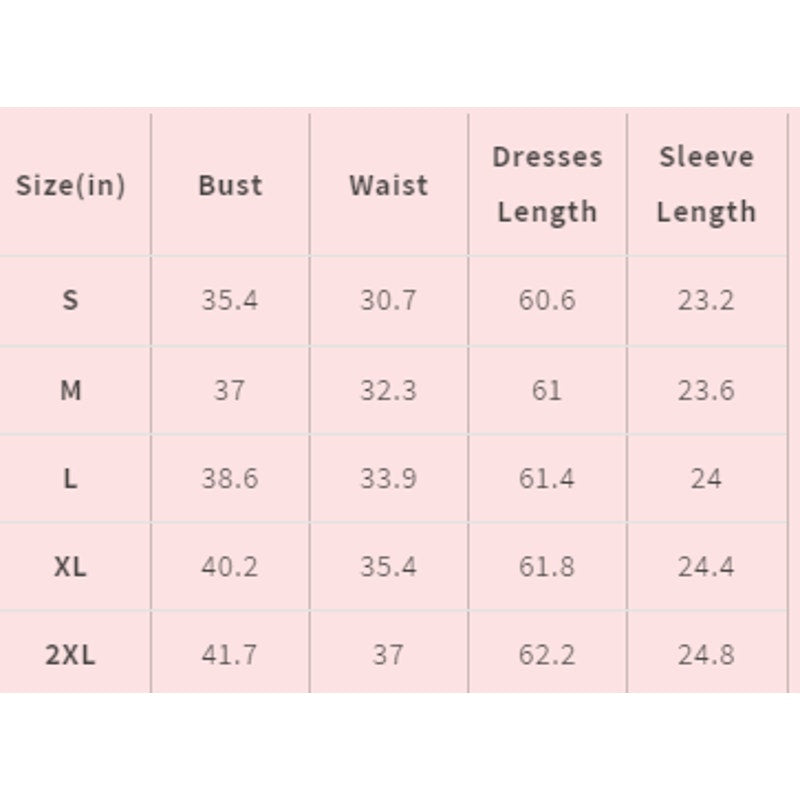
Task: Click the 23.2 sleeve length cell
Action: pyautogui.click(x=706, y=300)
